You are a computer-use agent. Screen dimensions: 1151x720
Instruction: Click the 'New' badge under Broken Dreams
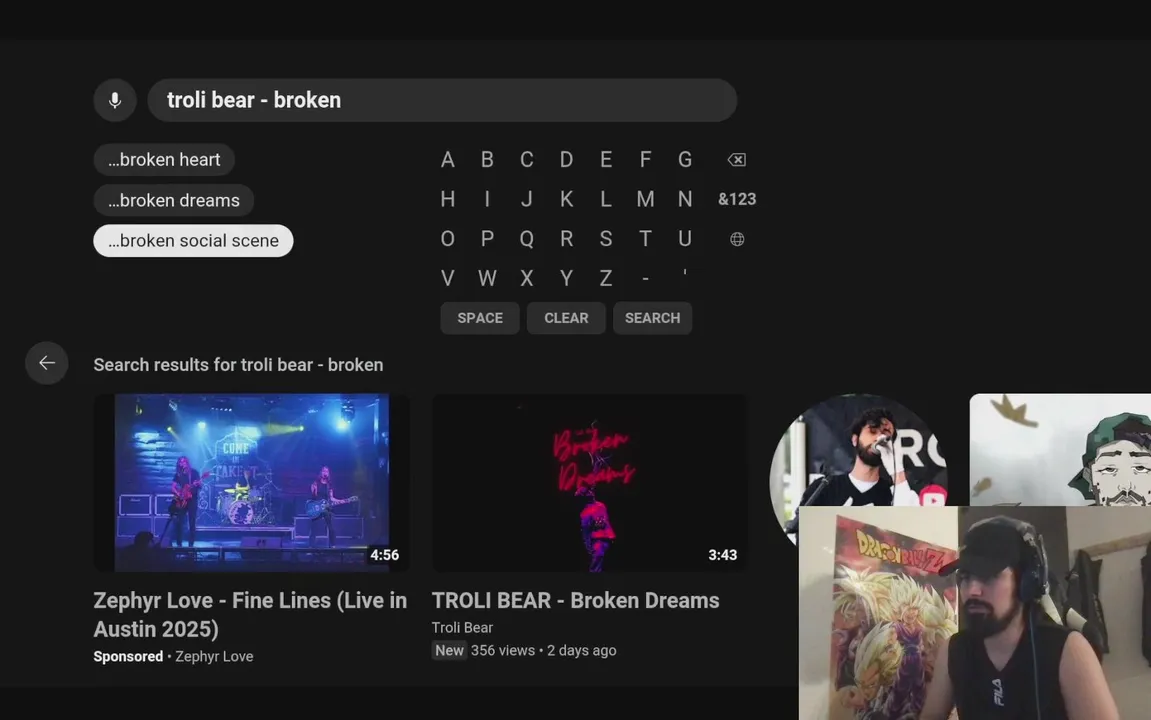pyautogui.click(x=449, y=650)
